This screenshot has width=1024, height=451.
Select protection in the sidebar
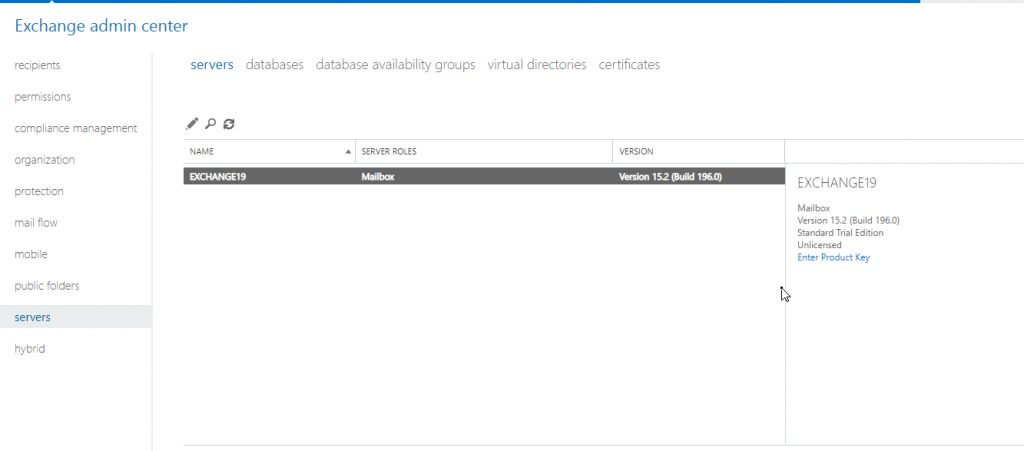point(39,191)
